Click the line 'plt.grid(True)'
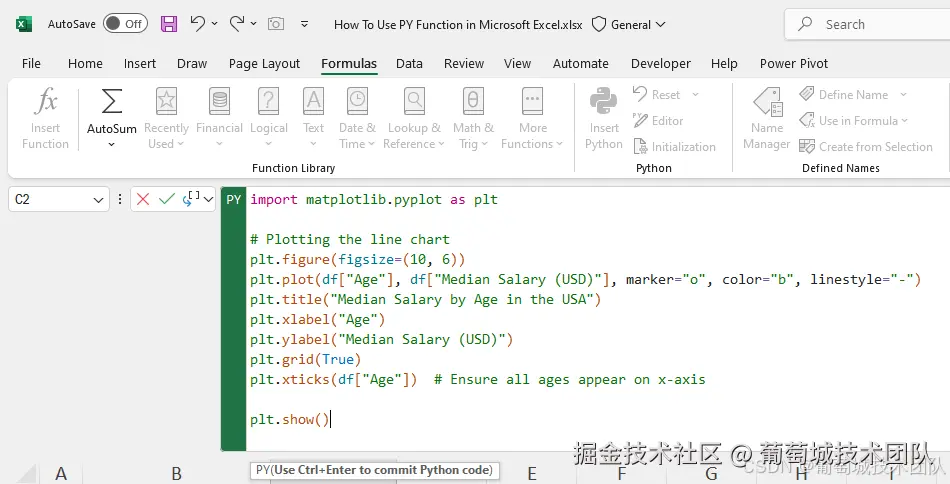The width and height of the screenshot is (950, 484). (305, 359)
